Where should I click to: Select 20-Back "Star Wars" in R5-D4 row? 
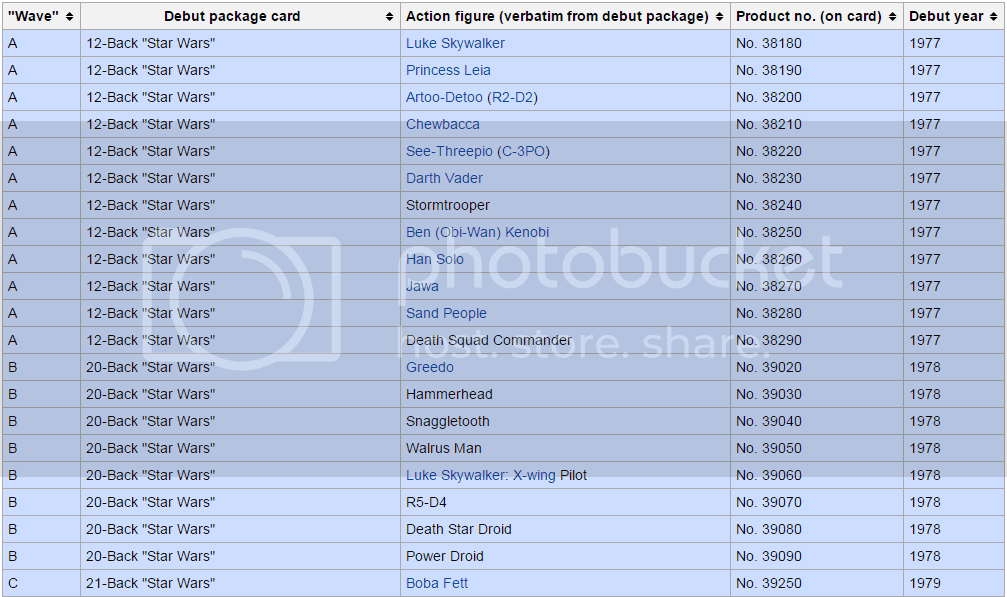tap(150, 502)
